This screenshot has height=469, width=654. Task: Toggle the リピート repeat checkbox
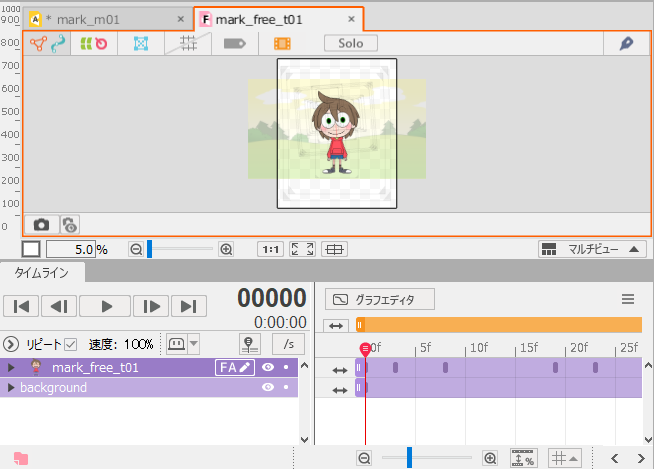click(x=70, y=344)
